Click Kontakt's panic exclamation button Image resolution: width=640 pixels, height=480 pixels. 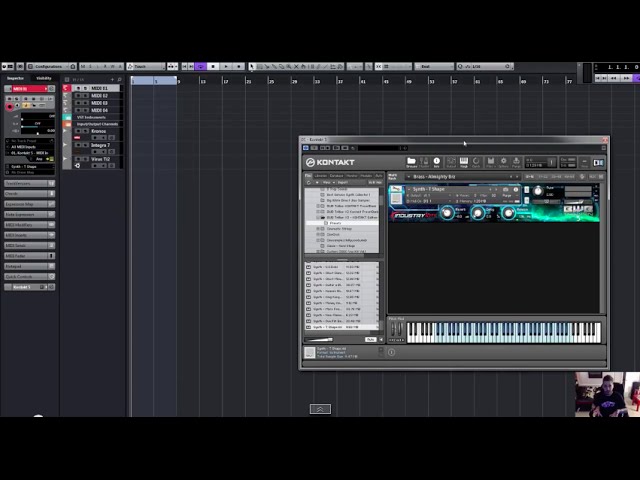tap(551, 162)
